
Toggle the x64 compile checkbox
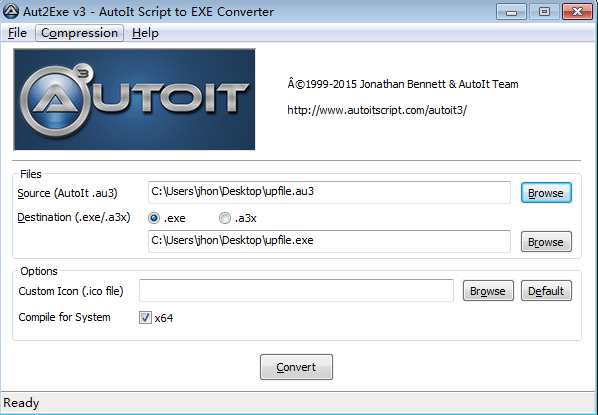145,317
